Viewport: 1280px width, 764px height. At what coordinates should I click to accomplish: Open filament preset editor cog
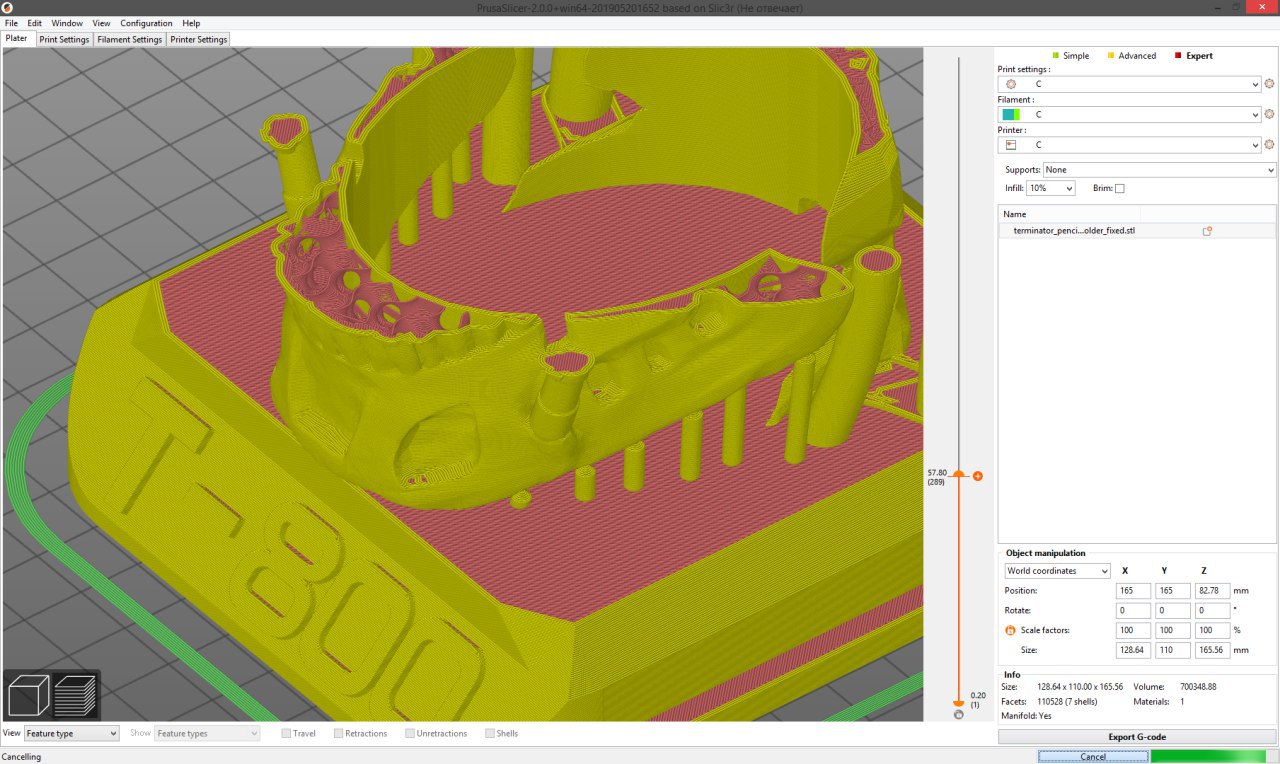pos(1270,115)
